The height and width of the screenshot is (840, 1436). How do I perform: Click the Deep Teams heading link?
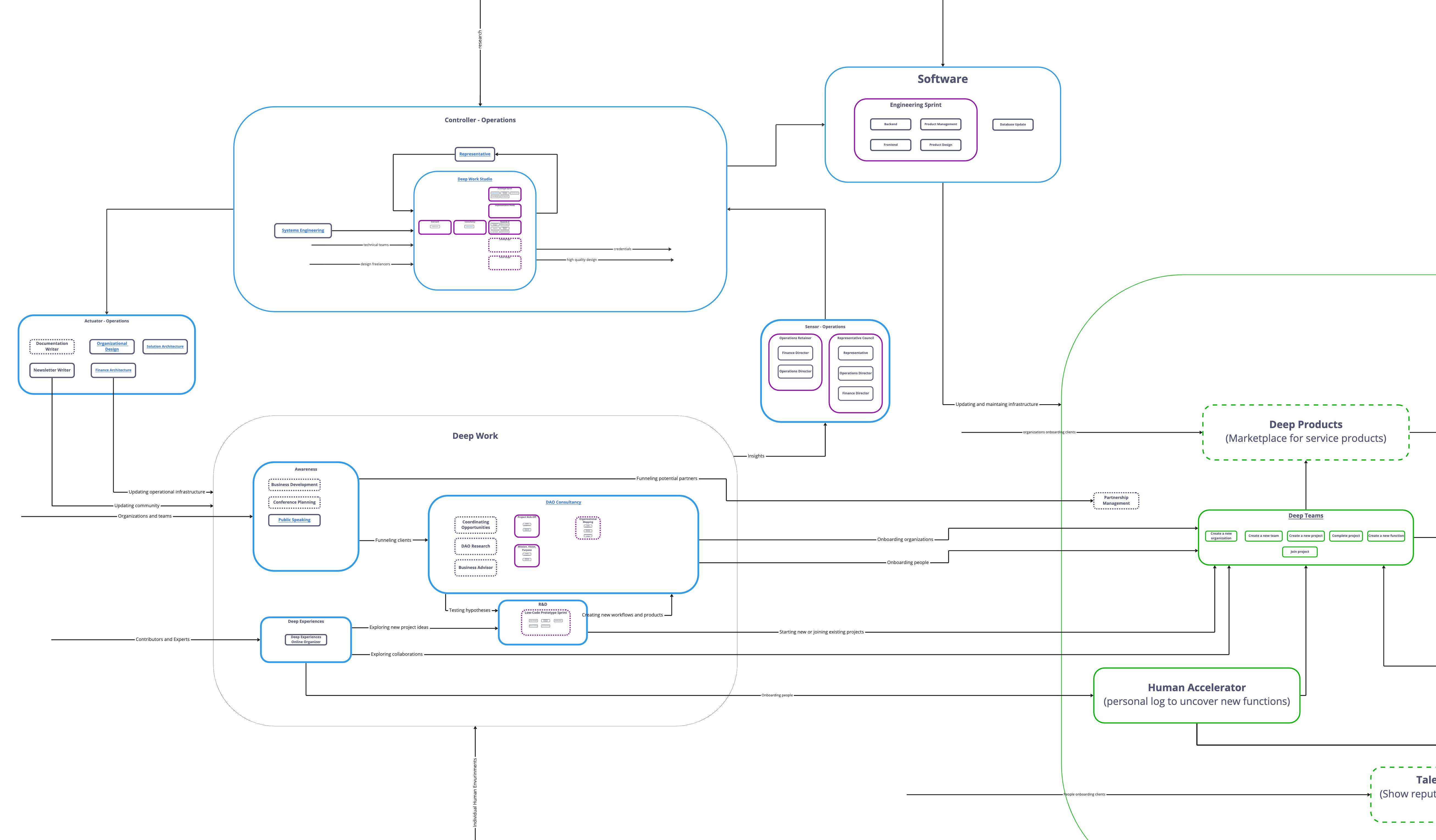[1306, 516]
